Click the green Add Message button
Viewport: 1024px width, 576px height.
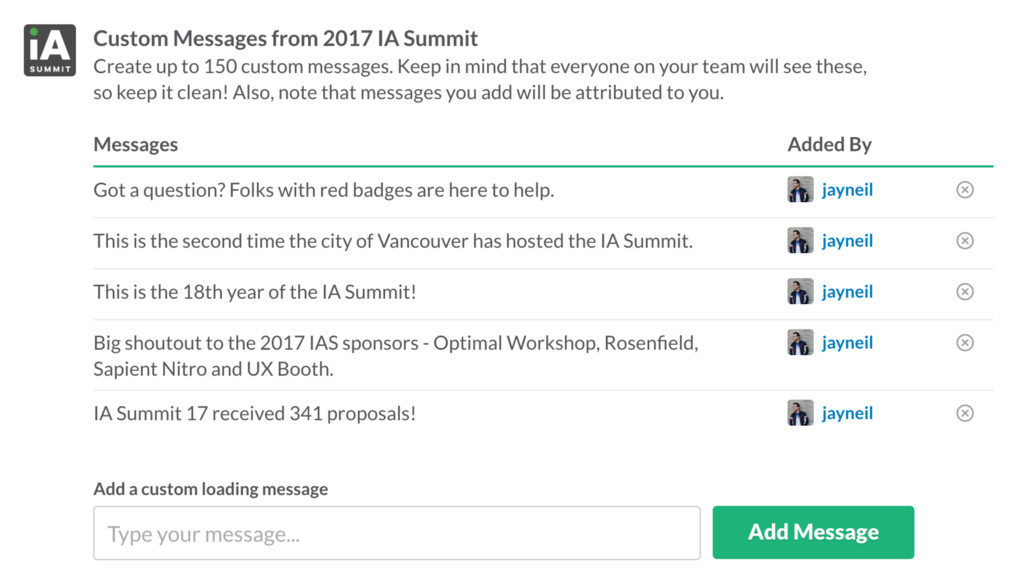813,532
